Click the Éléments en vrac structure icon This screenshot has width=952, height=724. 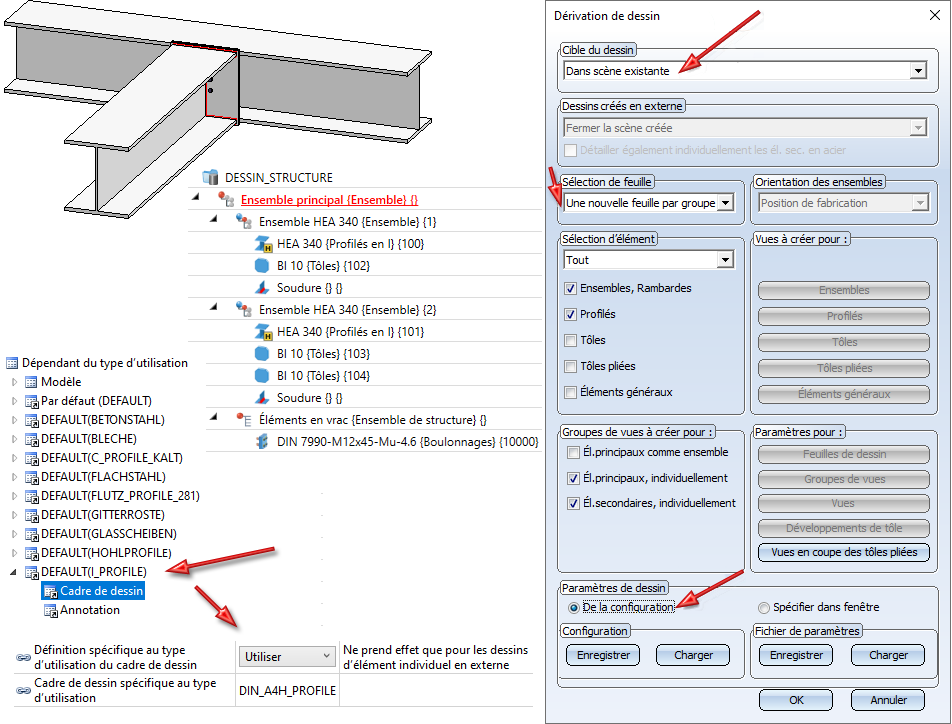pos(244,420)
